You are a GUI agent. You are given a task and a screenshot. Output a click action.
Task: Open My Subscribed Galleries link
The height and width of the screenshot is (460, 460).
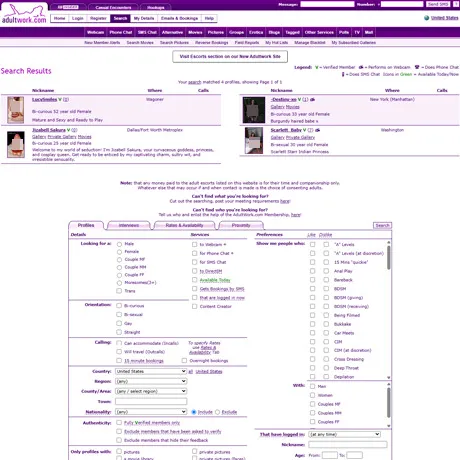[x=354, y=43]
